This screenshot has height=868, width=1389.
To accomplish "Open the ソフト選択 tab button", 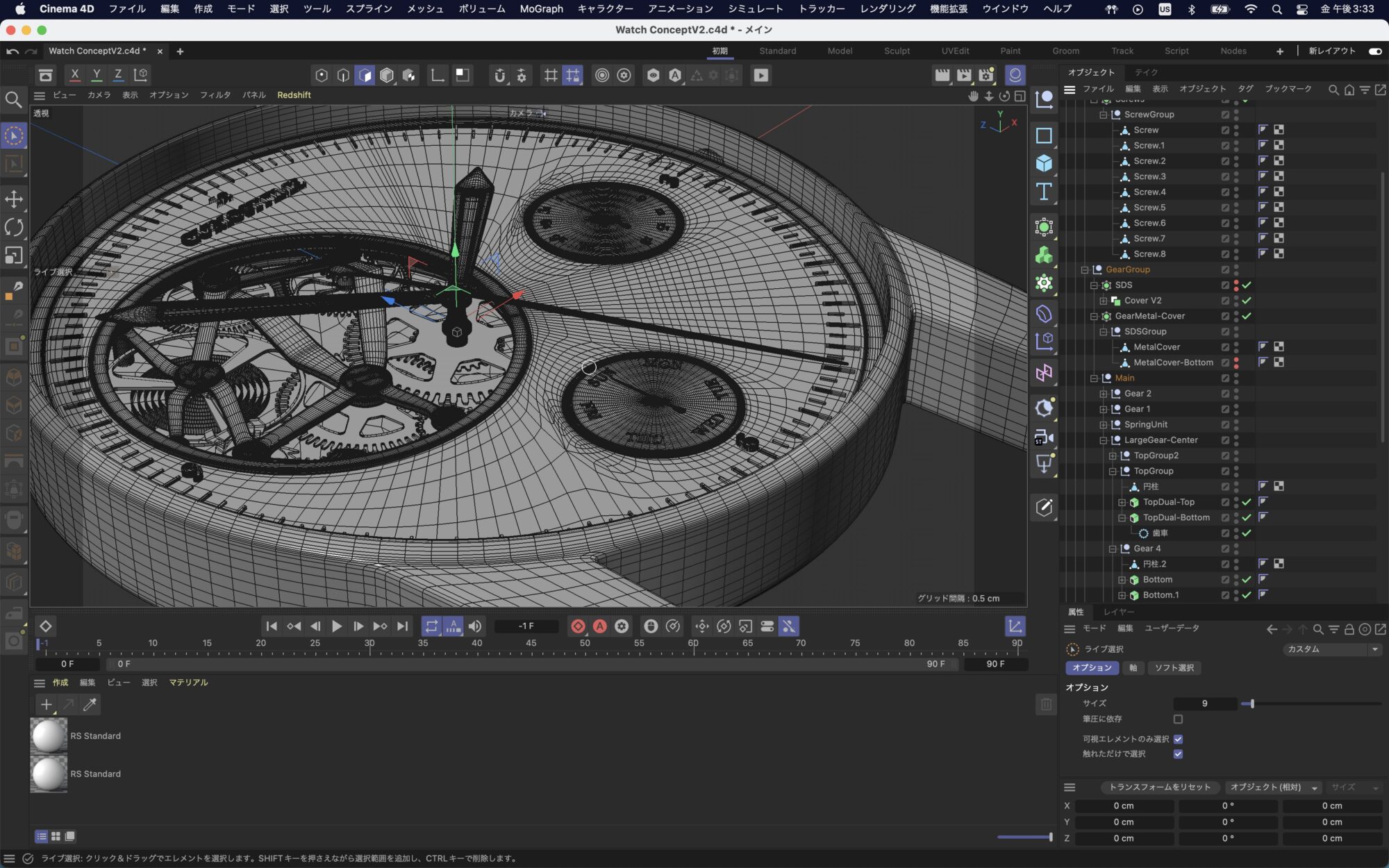I will (x=1174, y=668).
